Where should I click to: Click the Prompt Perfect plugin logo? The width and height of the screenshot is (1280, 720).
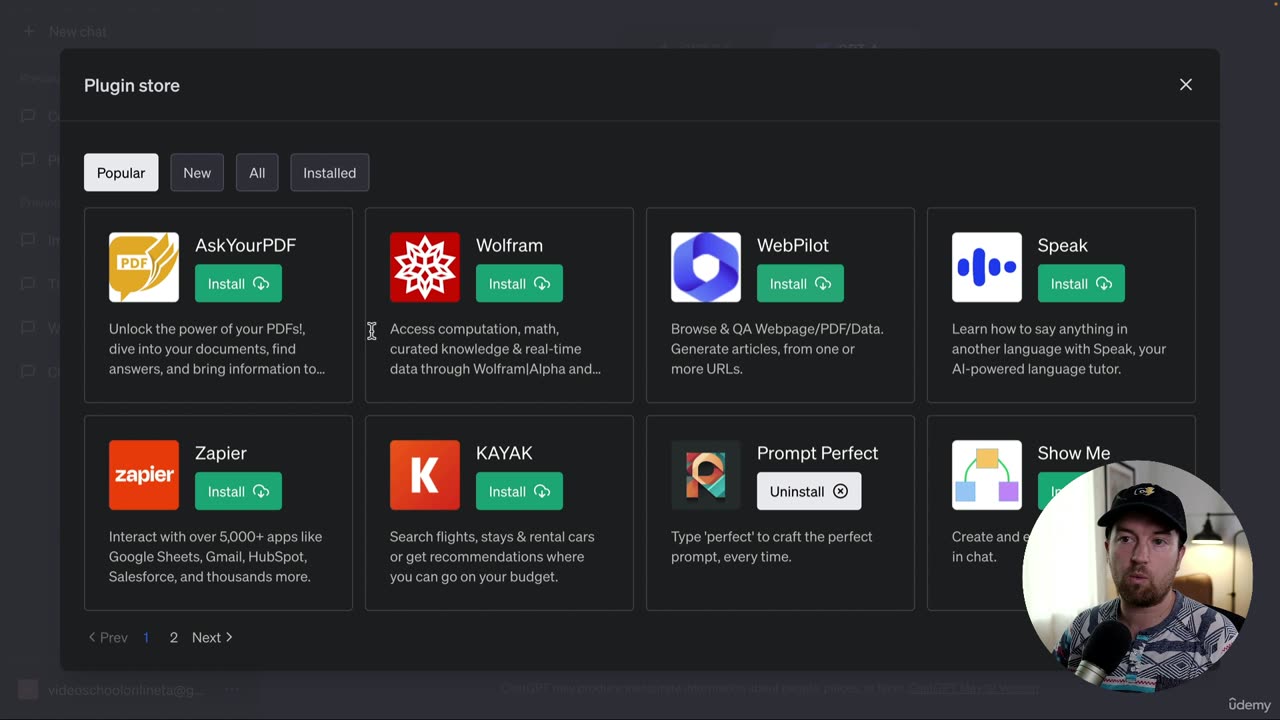pyautogui.click(x=706, y=475)
